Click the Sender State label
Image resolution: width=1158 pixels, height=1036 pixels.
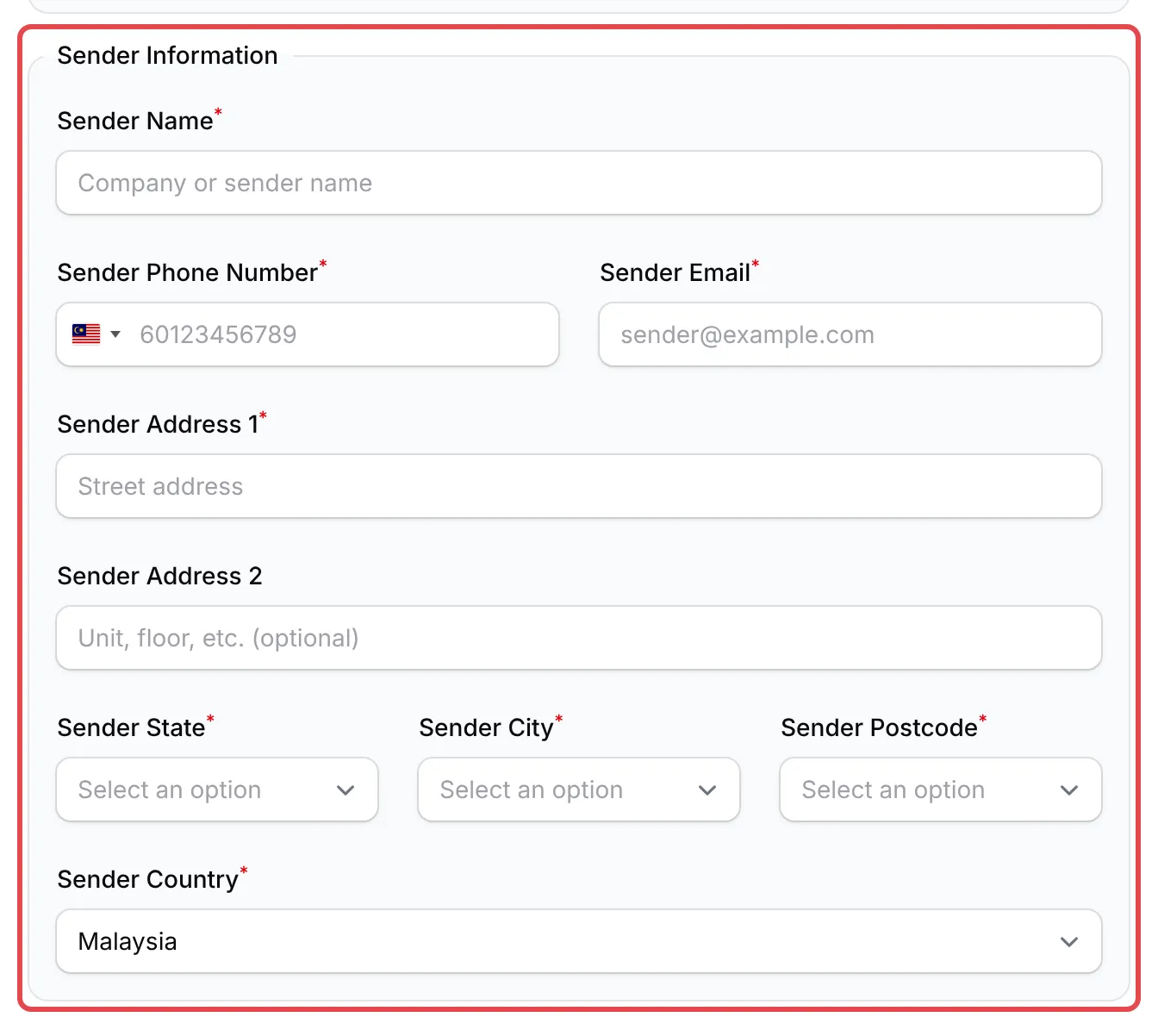[x=132, y=727]
